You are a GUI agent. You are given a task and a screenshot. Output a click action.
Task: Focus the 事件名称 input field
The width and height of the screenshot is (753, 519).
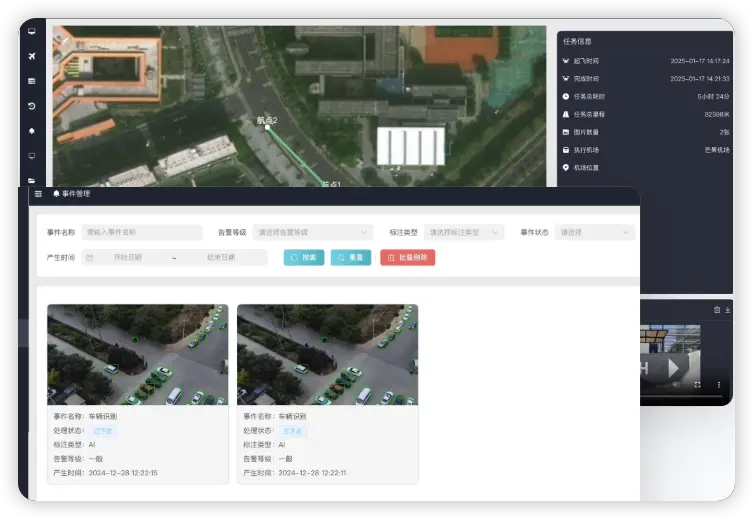coord(142,232)
